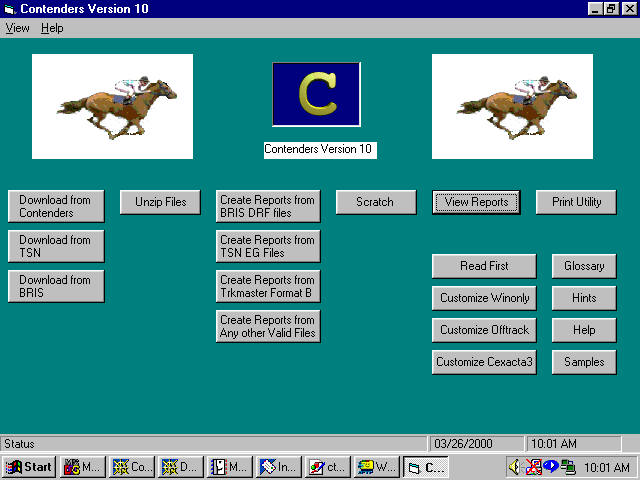
Task: Click the blue tray icon
Action: [551, 466]
